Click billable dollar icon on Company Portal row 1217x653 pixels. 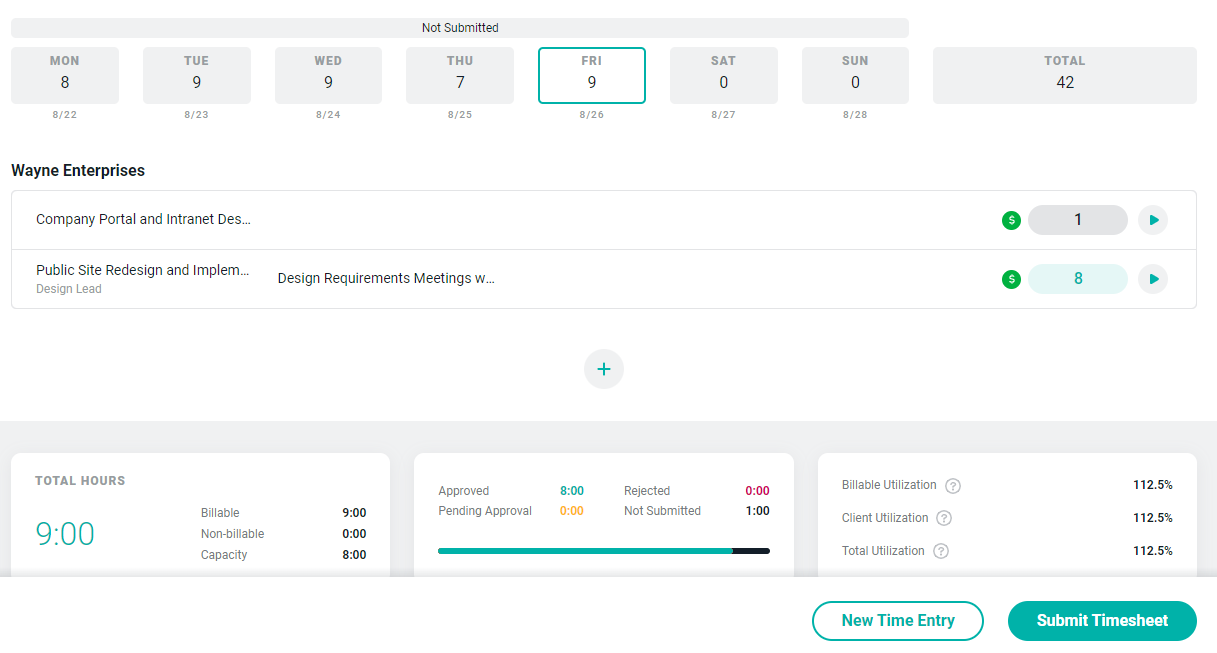pyautogui.click(x=1011, y=220)
